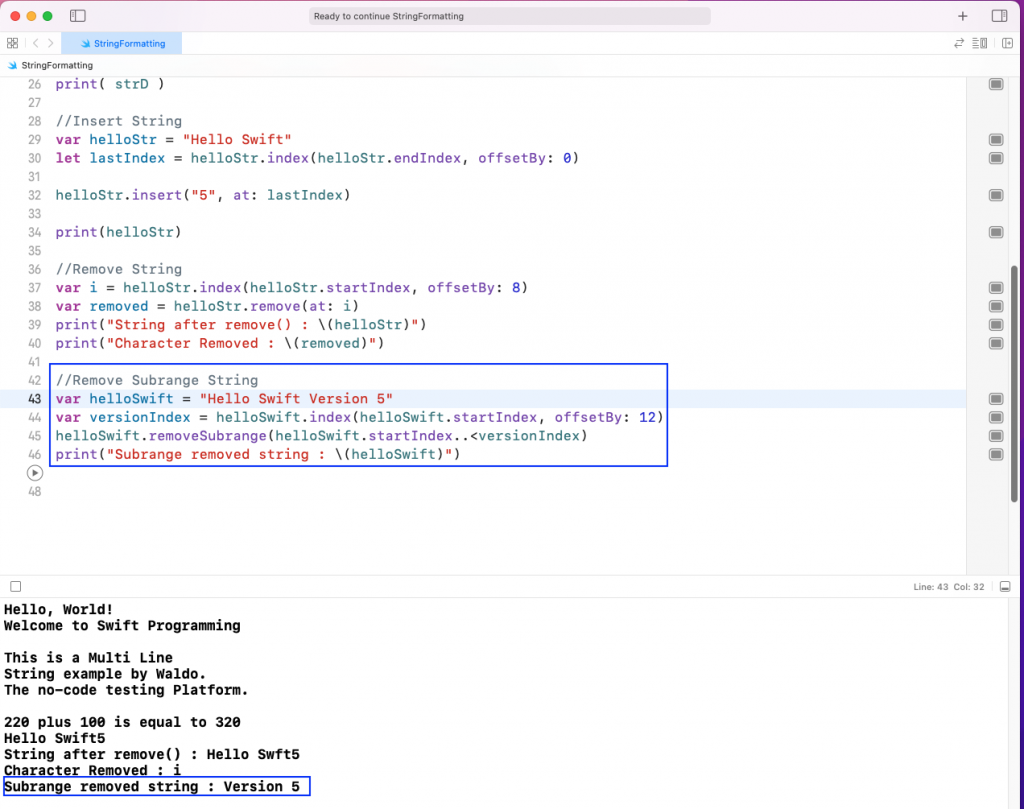1024x809 pixels.
Task: Select the tab overview grid icon
Action: tap(12, 43)
